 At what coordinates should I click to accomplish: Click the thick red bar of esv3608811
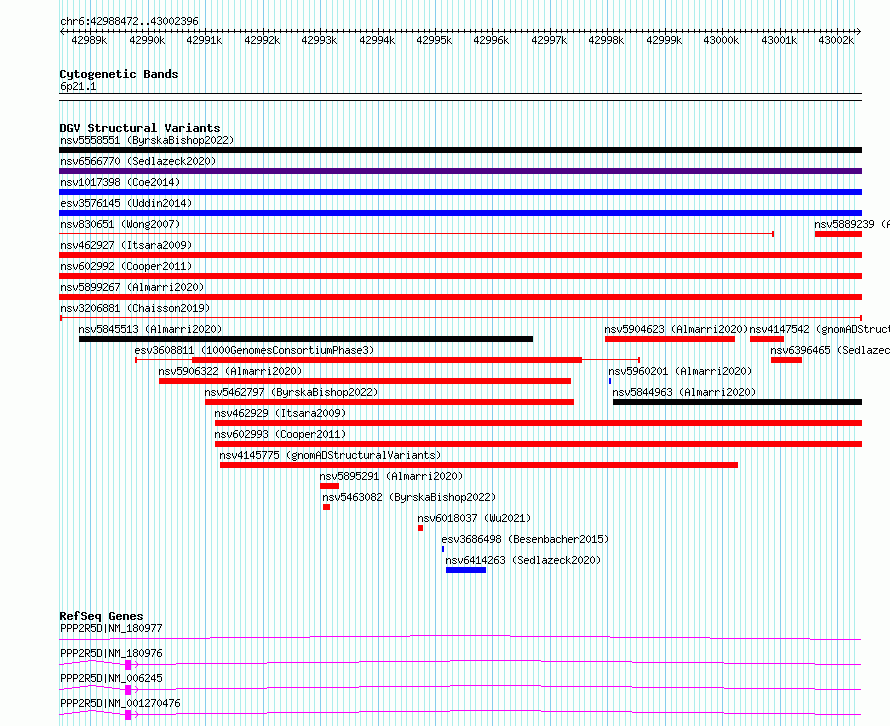(387, 360)
